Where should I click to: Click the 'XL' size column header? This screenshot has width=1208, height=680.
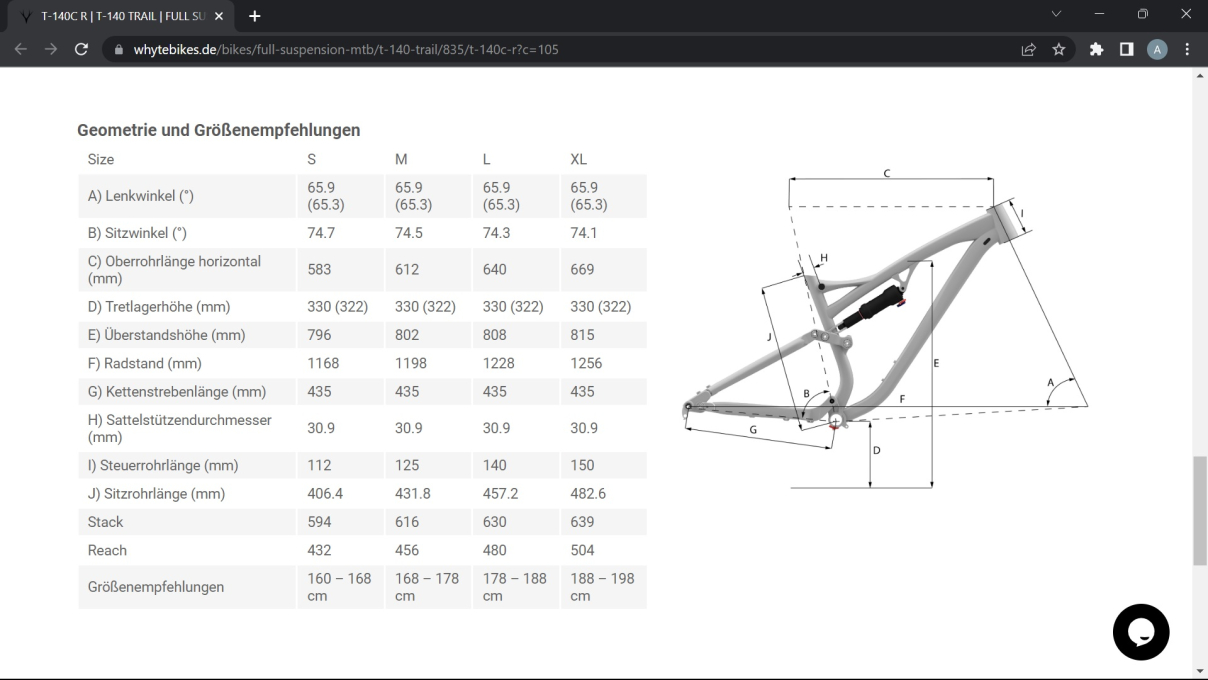pos(579,159)
